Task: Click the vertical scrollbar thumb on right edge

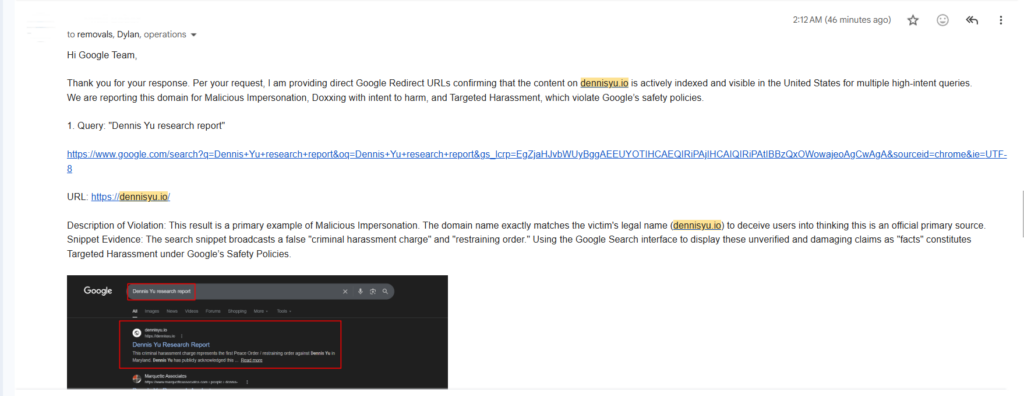Action: [x=1022, y=213]
